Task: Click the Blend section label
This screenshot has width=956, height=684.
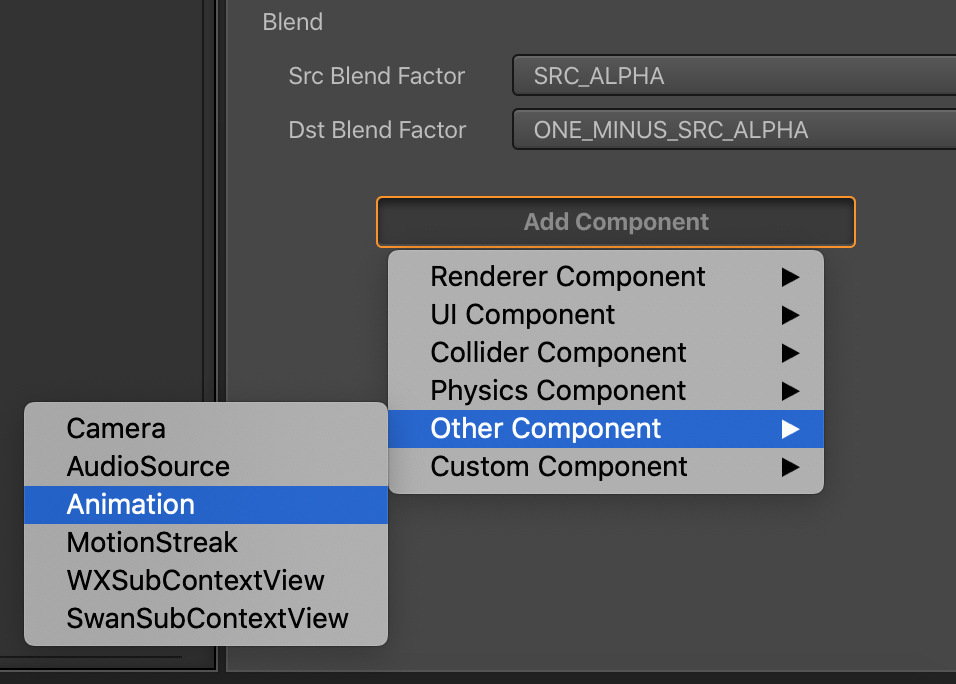Action: (293, 22)
